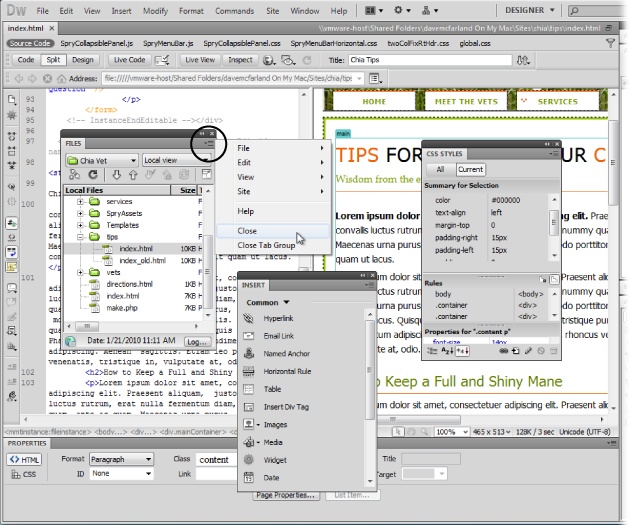This screenshot has height=525, width=630.
Task: Expand vets folder in Files tree
Action: click(x=80, y=272)
